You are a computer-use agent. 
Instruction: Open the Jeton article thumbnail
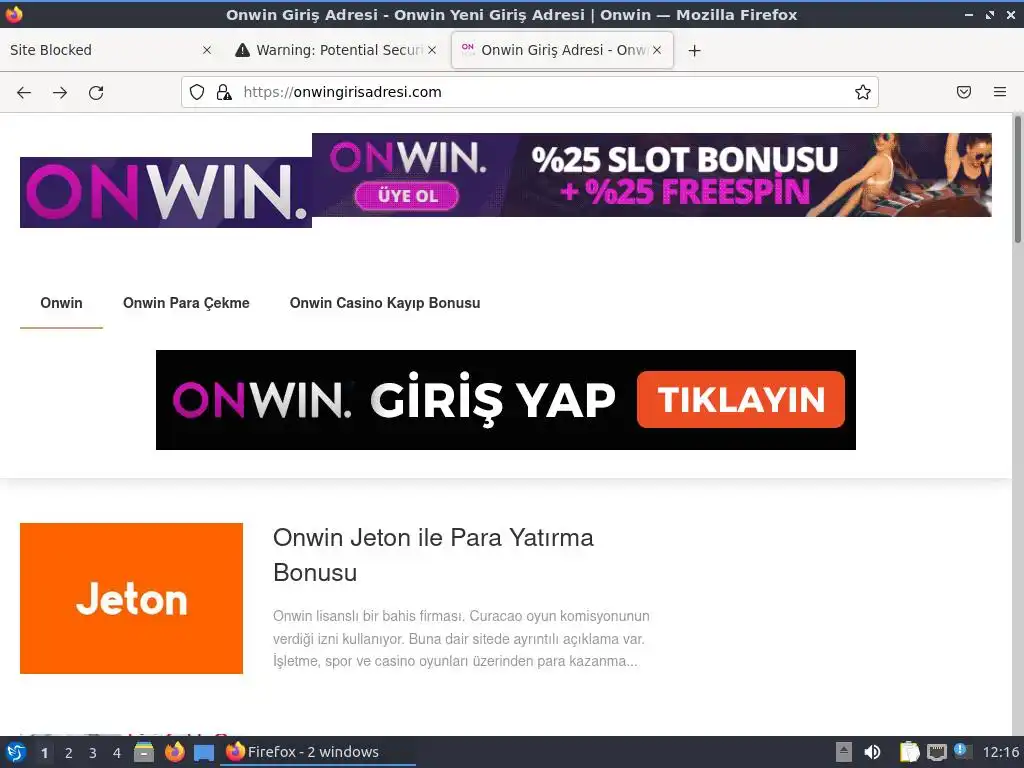coord(131,598)
